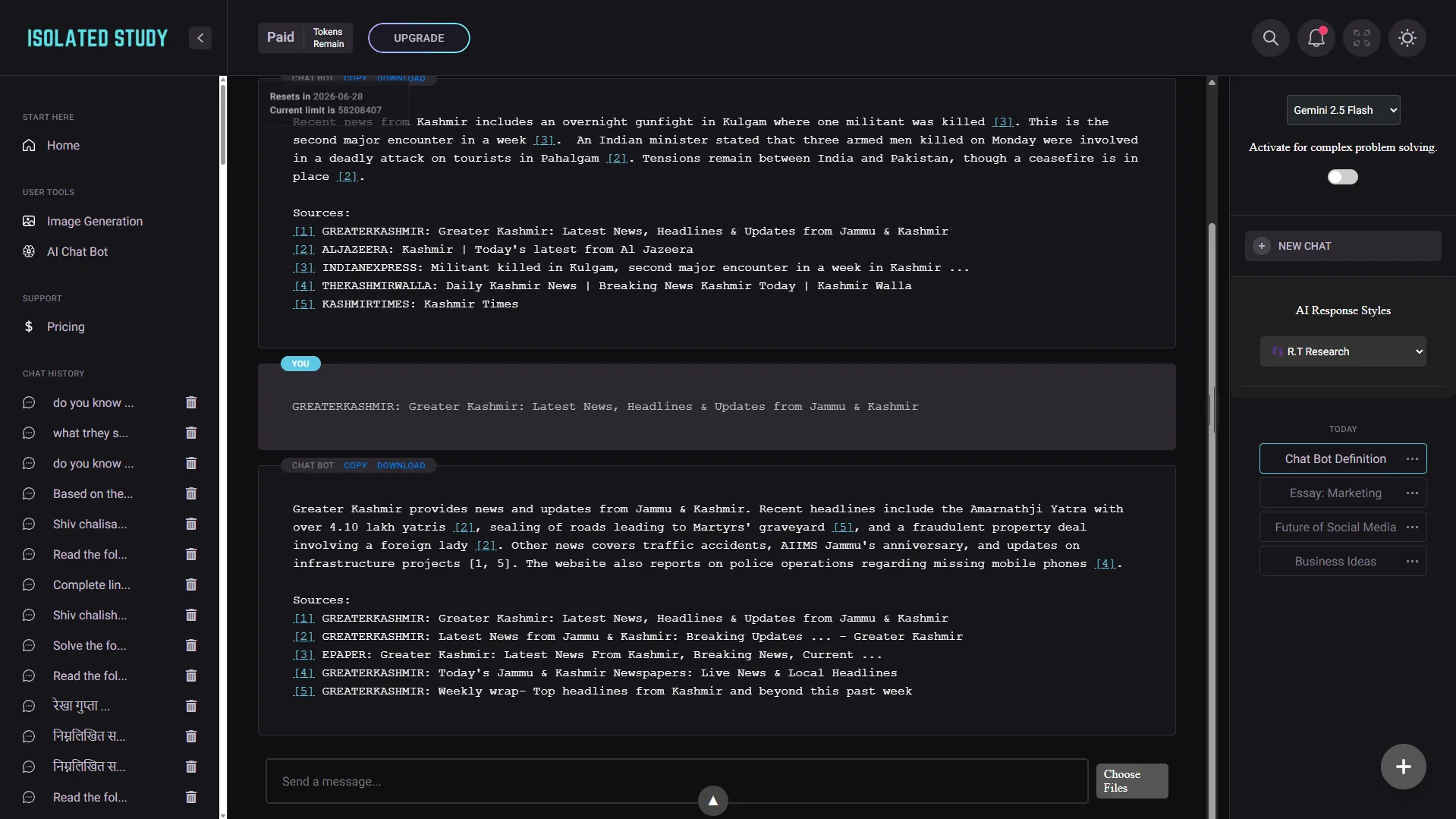Open 'Shiv chalisa...' chat history item
Viewport: 1456px width, 819px height.
(x=90, y=524)
